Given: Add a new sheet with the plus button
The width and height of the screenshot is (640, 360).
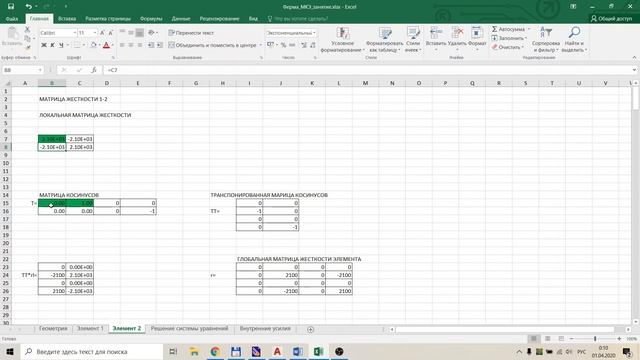Looking at the screenshot, I should click(310, 329).
